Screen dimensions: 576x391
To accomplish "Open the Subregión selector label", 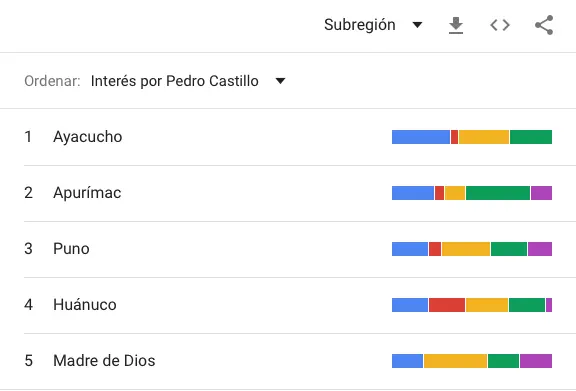I will [x=360, y=25].
